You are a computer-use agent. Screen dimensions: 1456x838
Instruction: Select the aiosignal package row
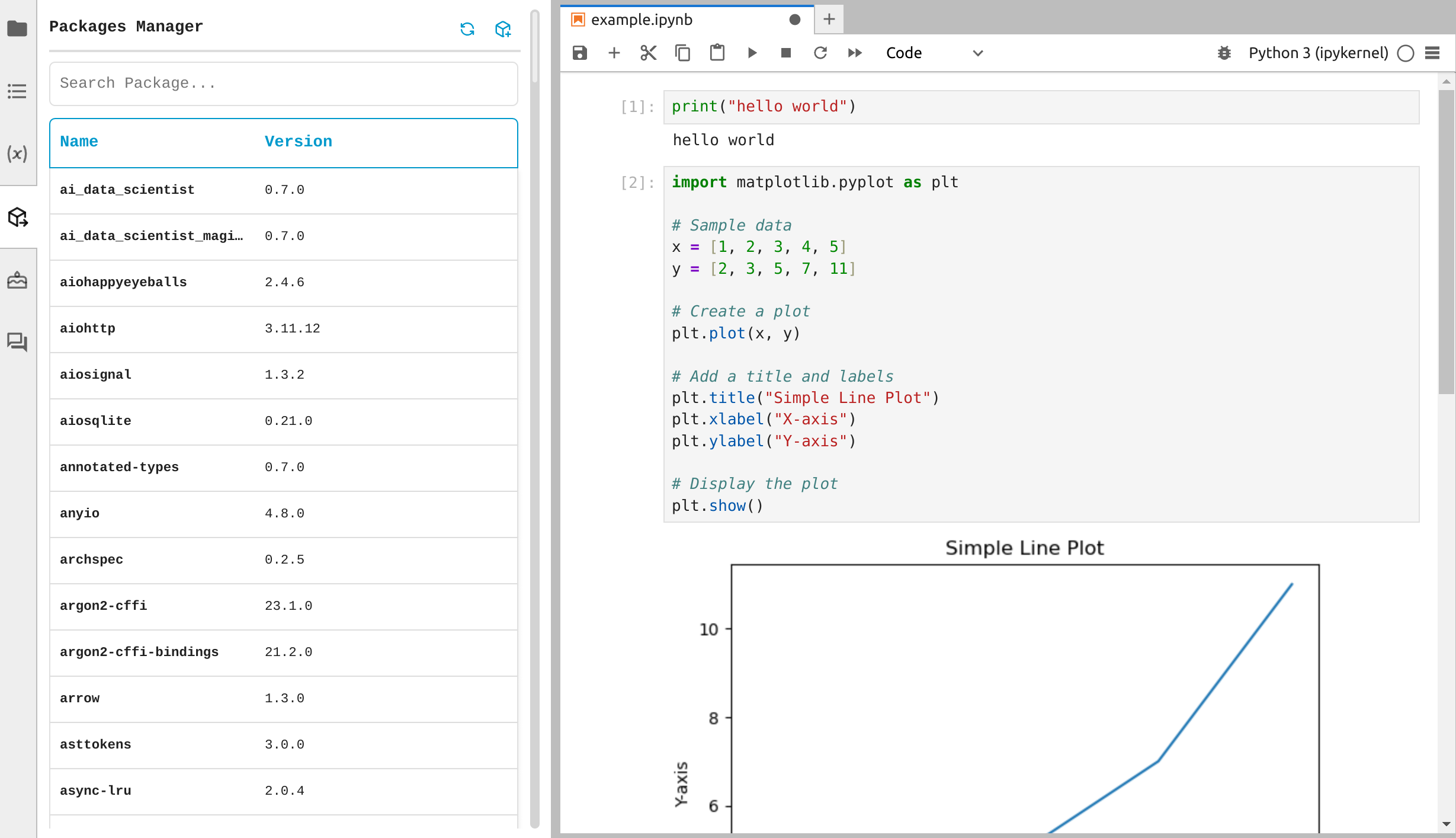[x=284, y=375]
